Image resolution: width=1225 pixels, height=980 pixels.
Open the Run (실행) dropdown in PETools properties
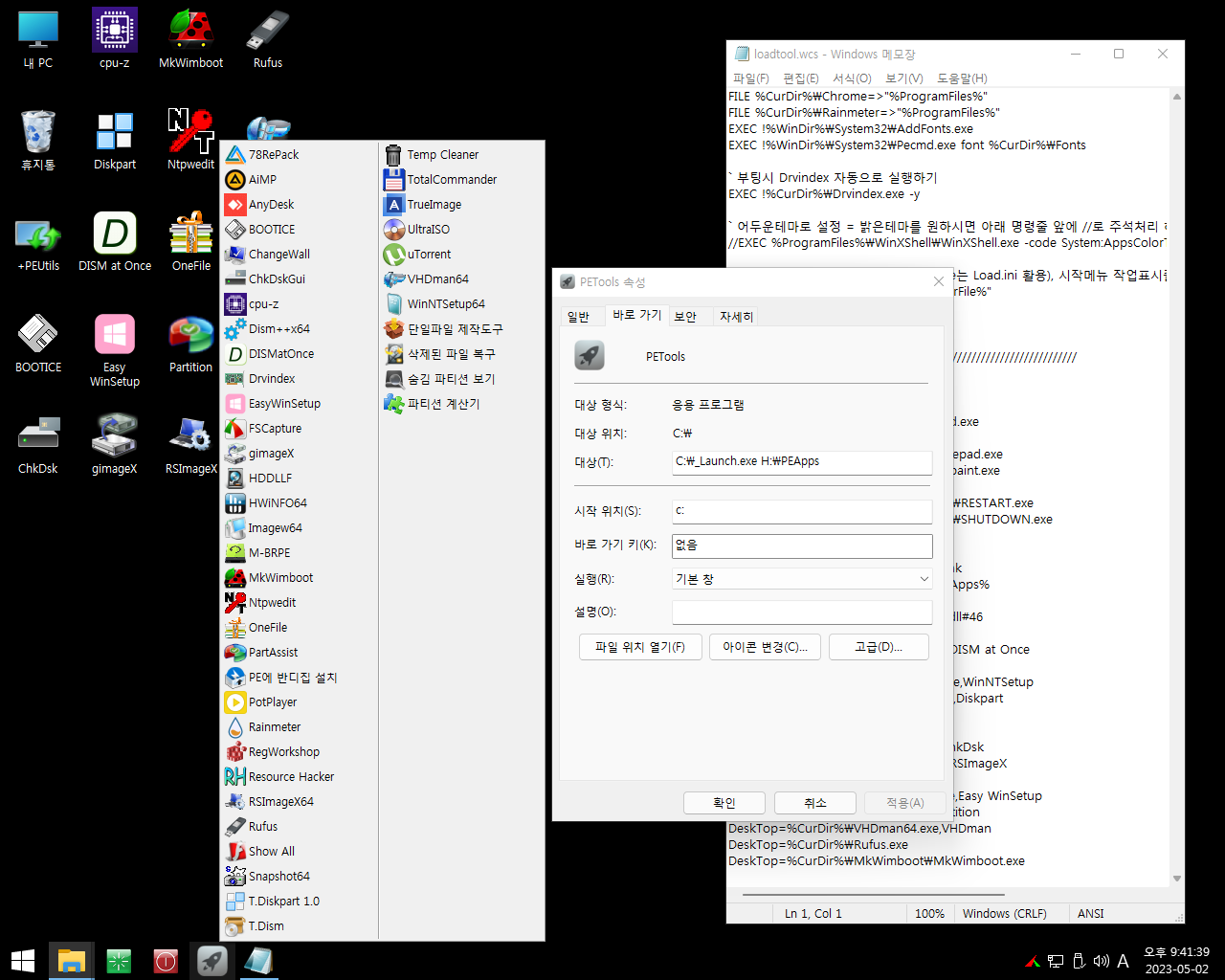802,579
